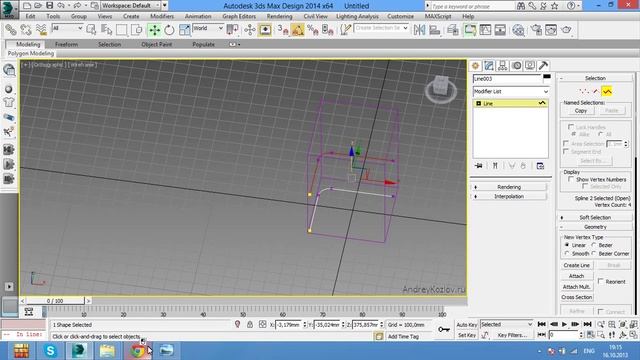This screenshot has height=360, width=640.
Task: Open the Create command panel tab
Action: [x=476, y=66]
